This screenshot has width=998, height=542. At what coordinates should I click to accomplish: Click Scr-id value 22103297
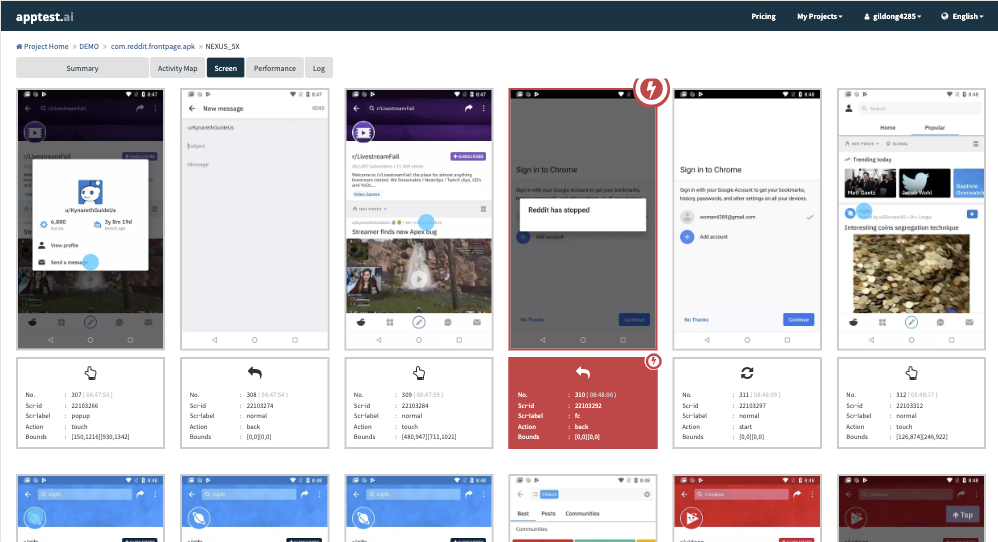(x=752, y=405)
